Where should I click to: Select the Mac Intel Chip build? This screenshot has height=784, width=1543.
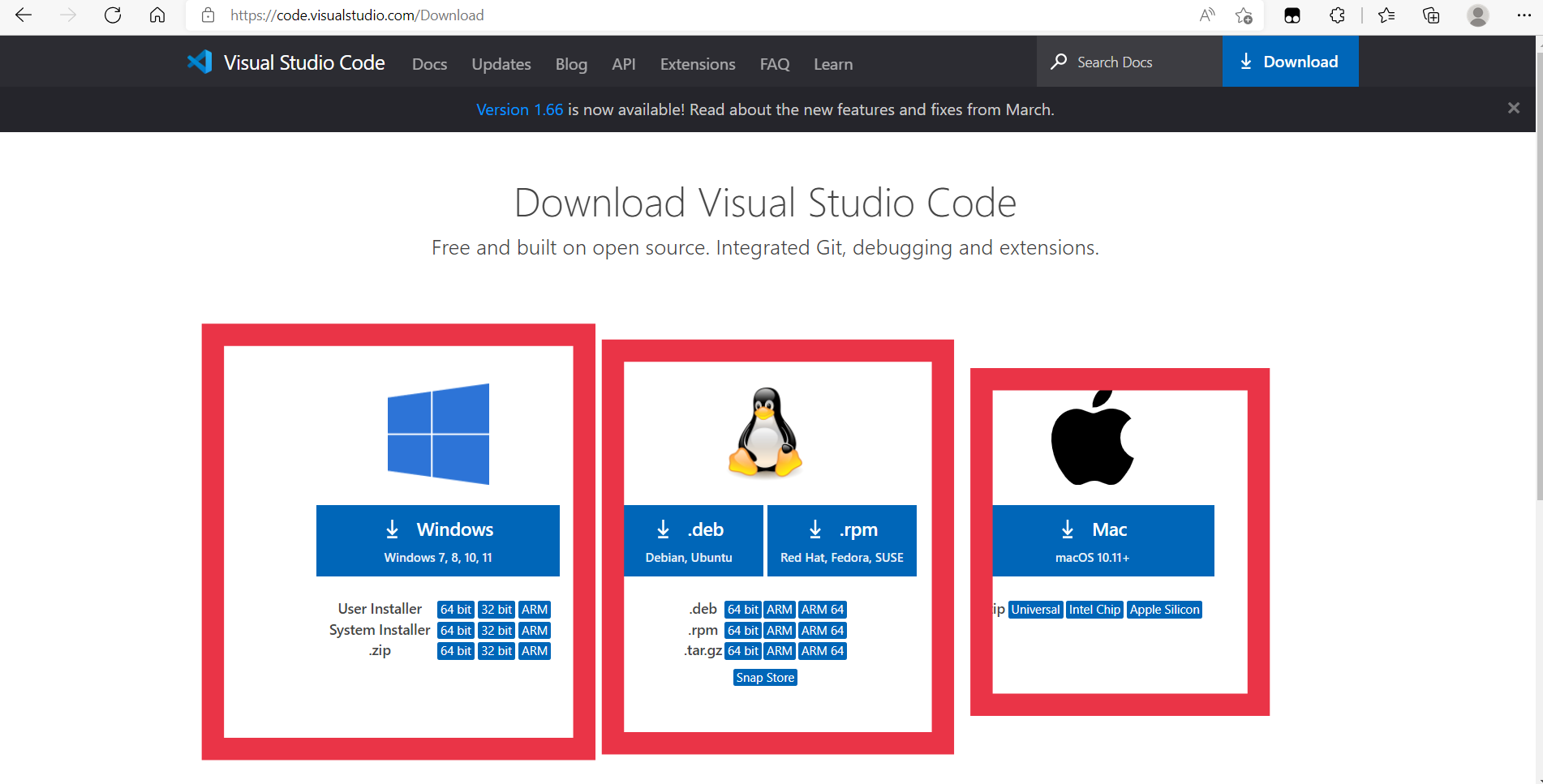[x=1094, y=610]
